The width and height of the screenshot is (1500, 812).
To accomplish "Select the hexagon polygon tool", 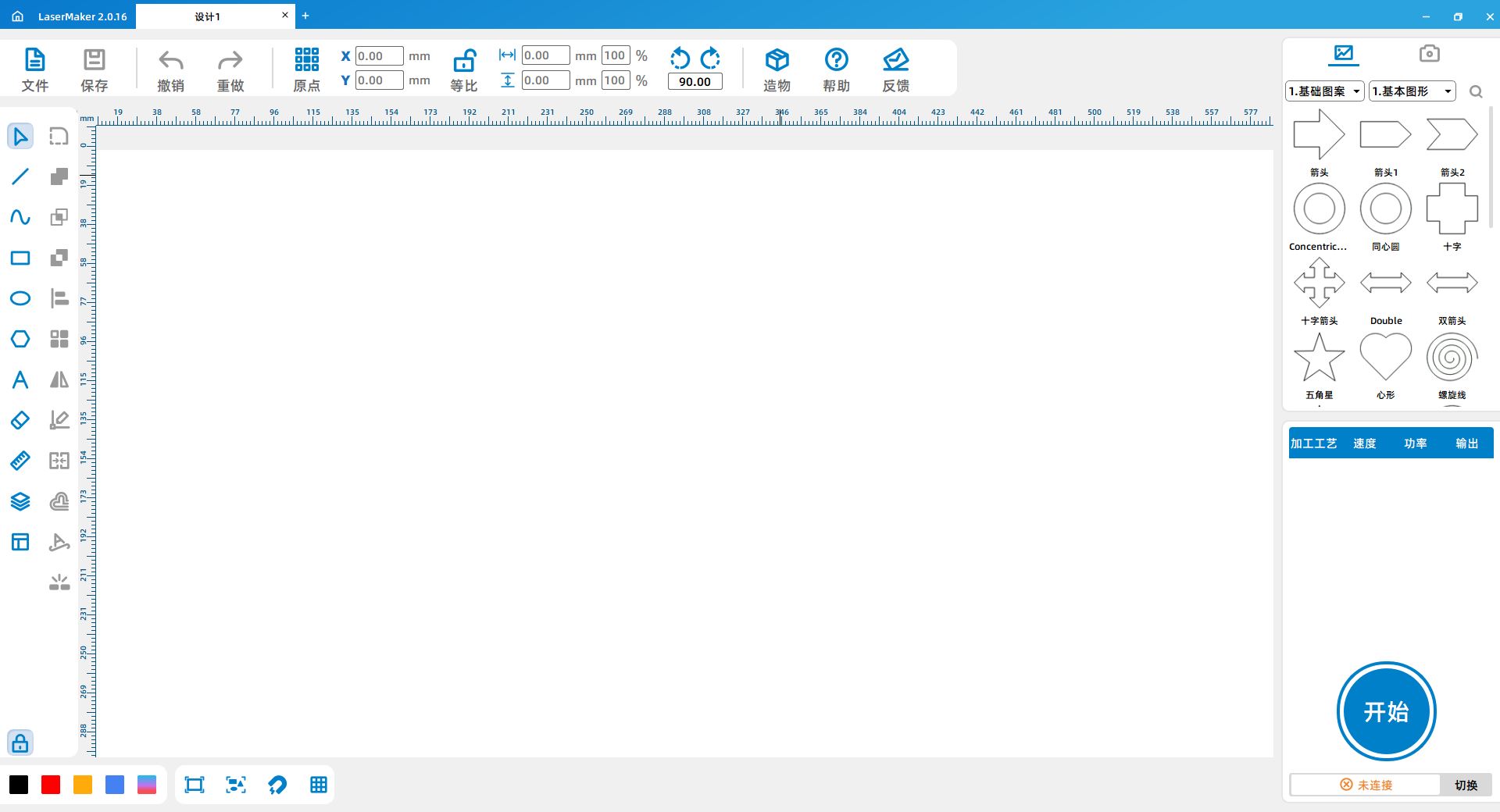I will pyautogui.click(x=20, y=339).
